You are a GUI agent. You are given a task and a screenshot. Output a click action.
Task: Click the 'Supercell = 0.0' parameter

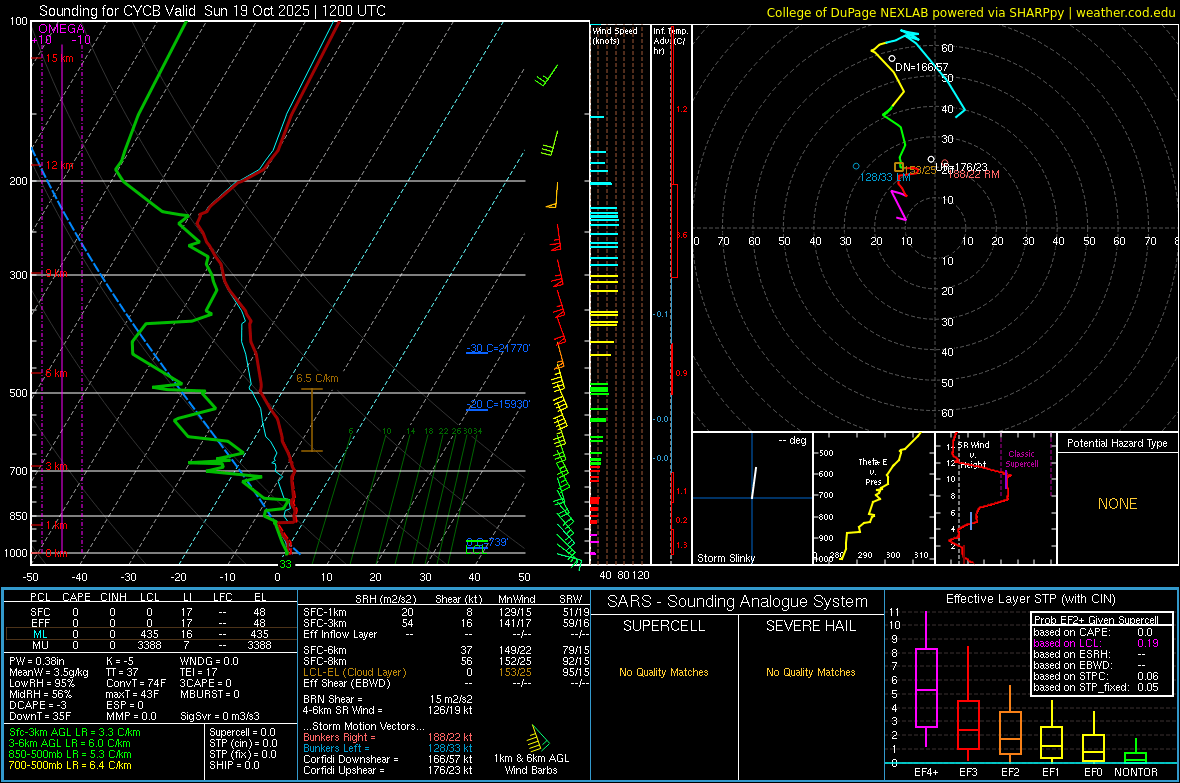pyautogui.click(x=242, y=732)
